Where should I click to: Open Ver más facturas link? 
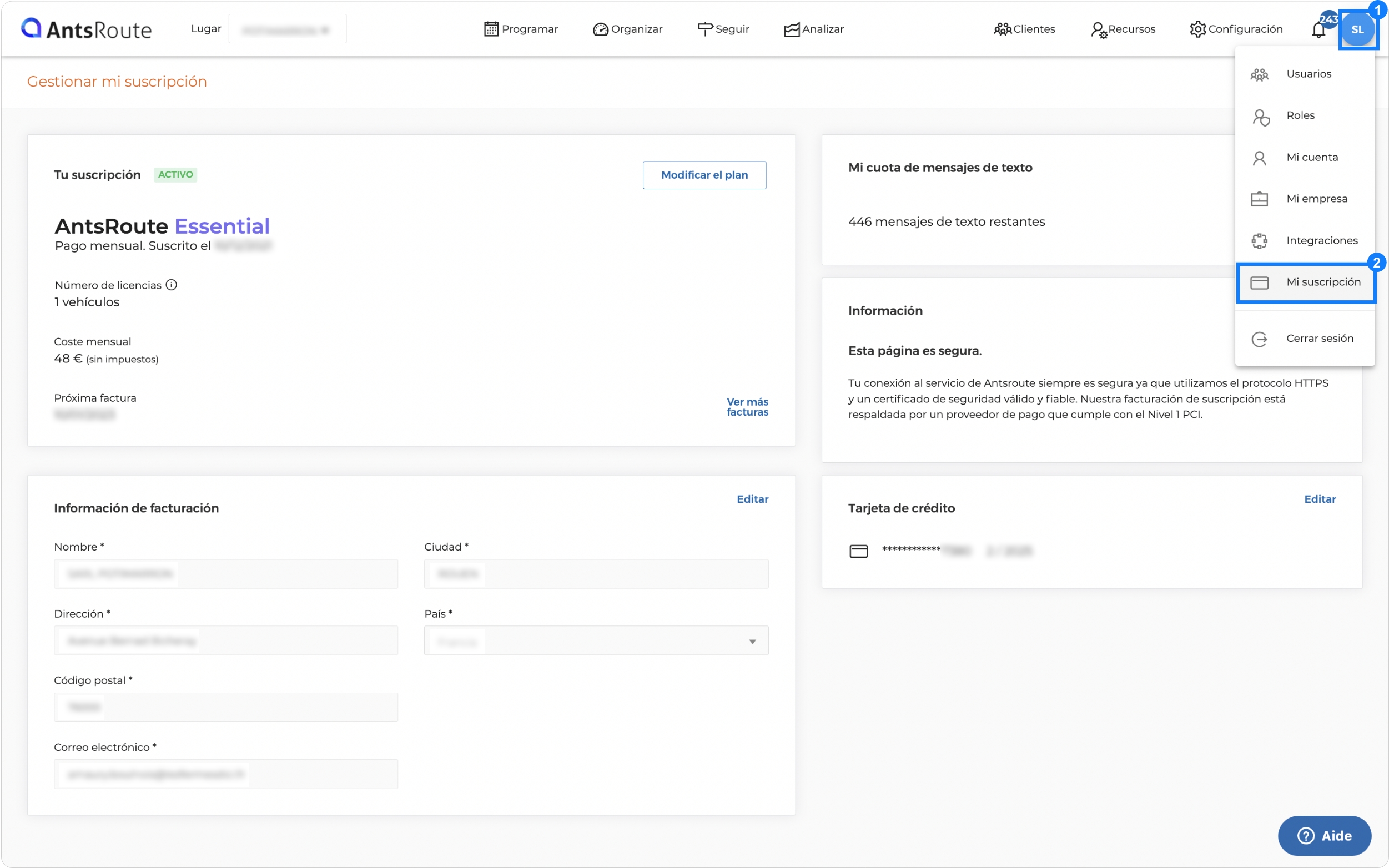pyautogui.click(x=747, y=406)
